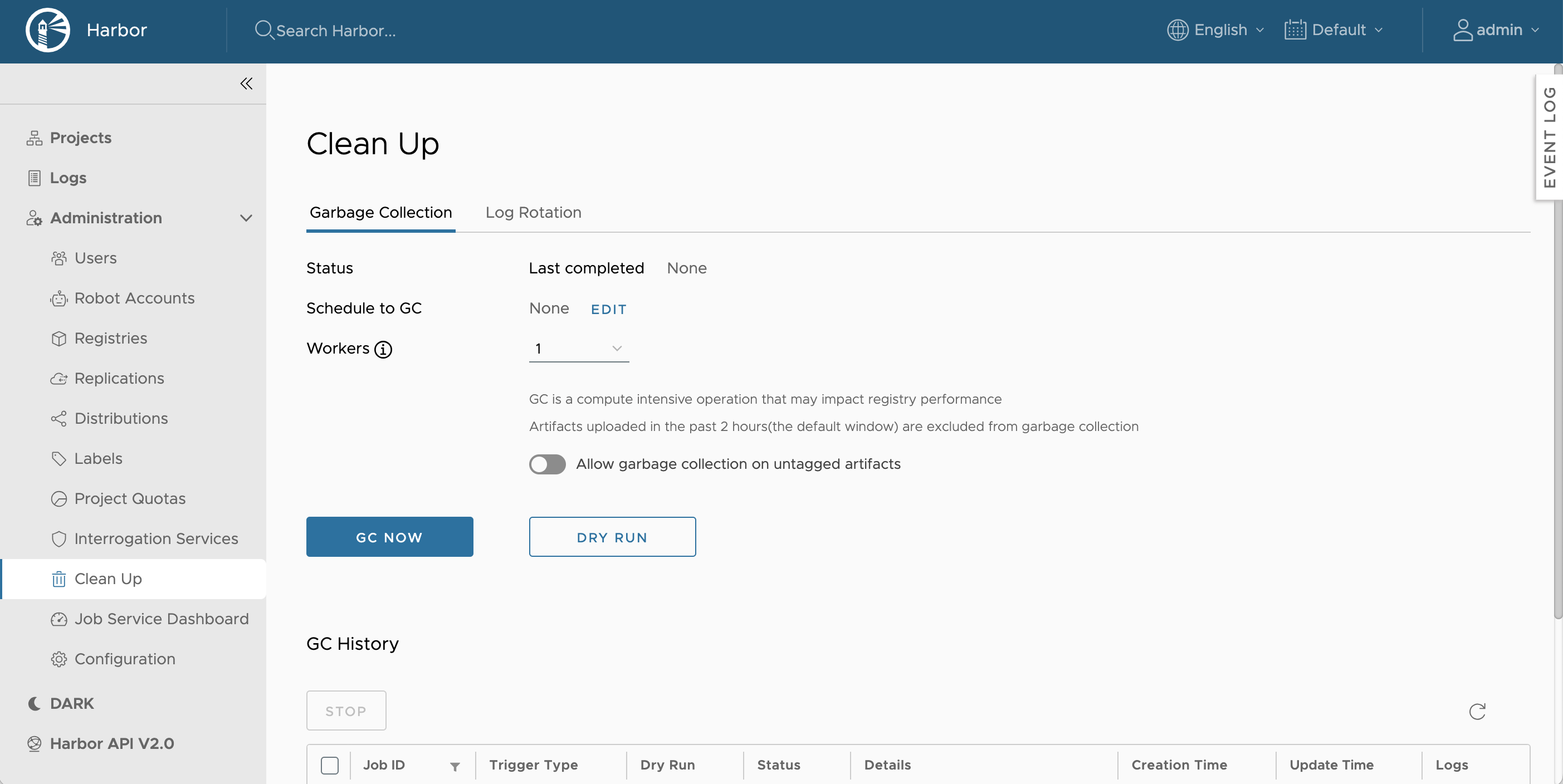Viewport: 1563px width, 784px height.
Task: Click the Configuration gear icon
Action: (59, 659)
